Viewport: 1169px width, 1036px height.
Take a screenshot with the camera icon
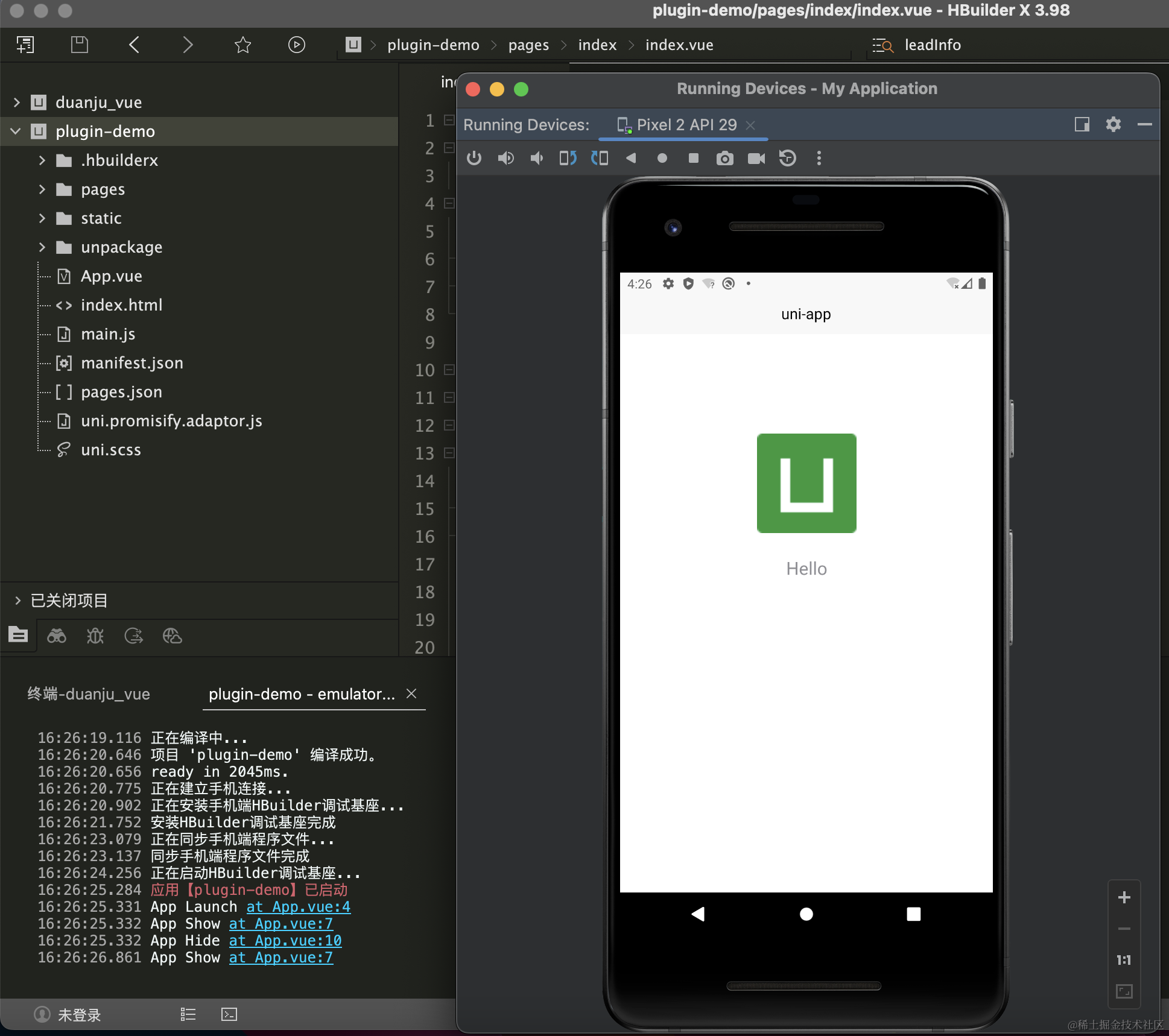pos(725,158)
